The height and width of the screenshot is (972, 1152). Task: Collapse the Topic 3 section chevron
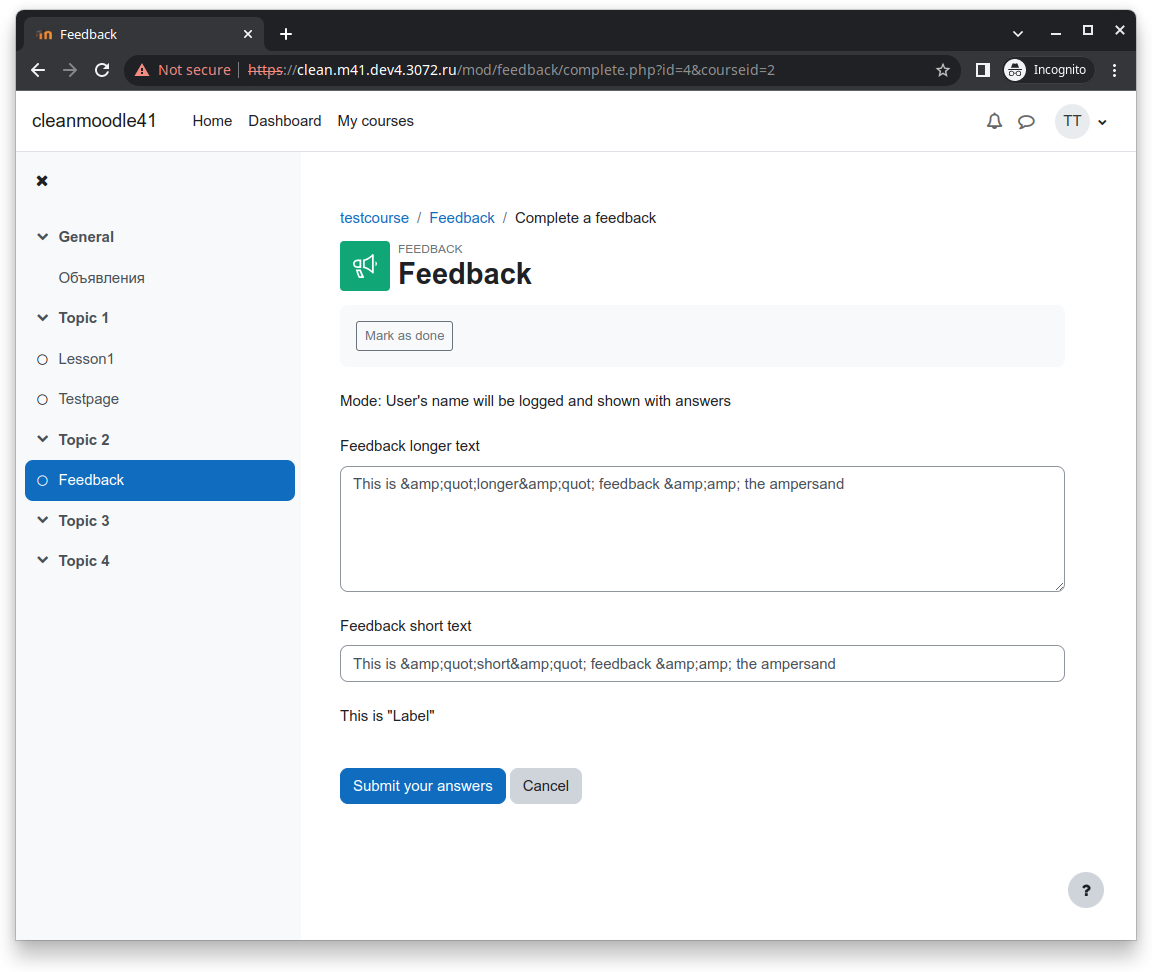coord(43,519)
